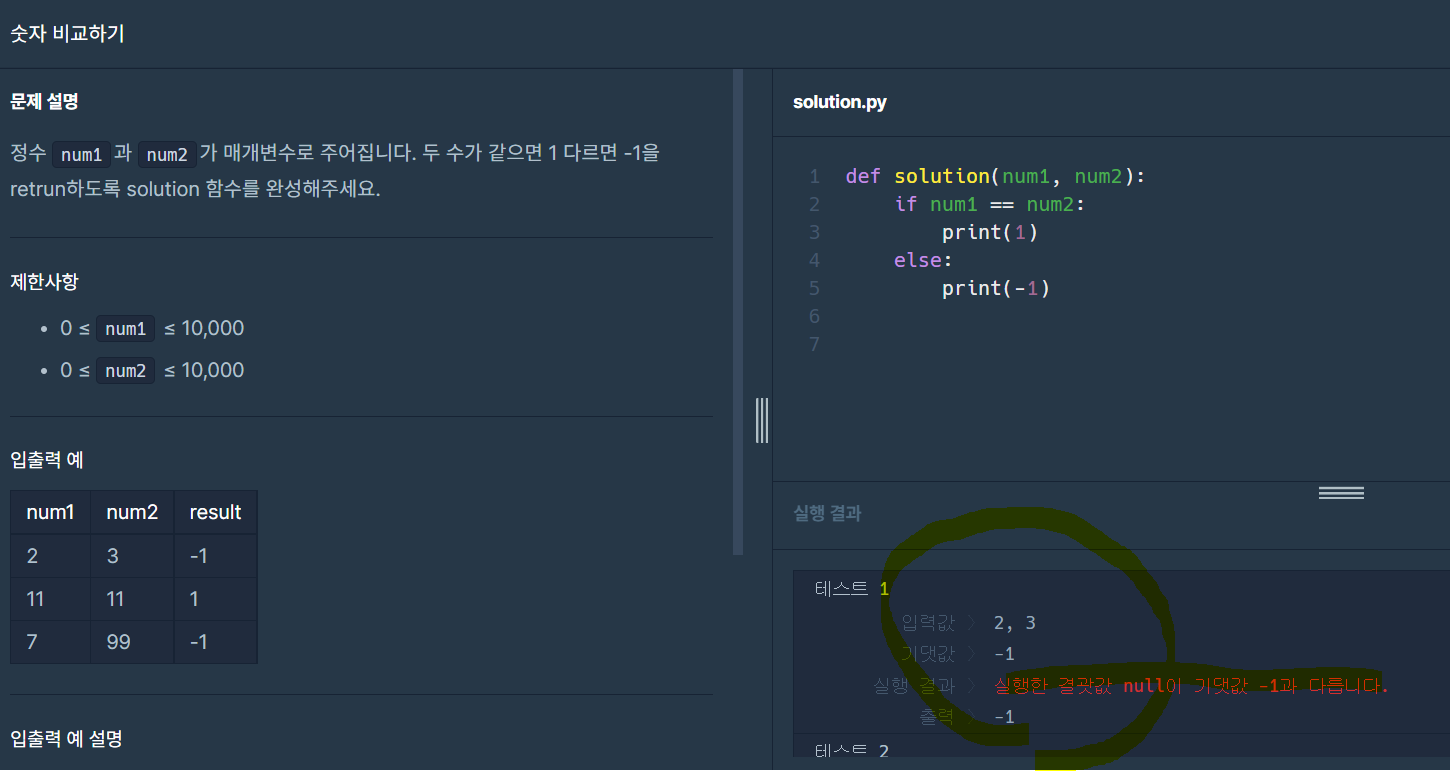This screenshot has height=771, width=1450.
Task: Click the 제한사항 heading
Action: [44, 282]
